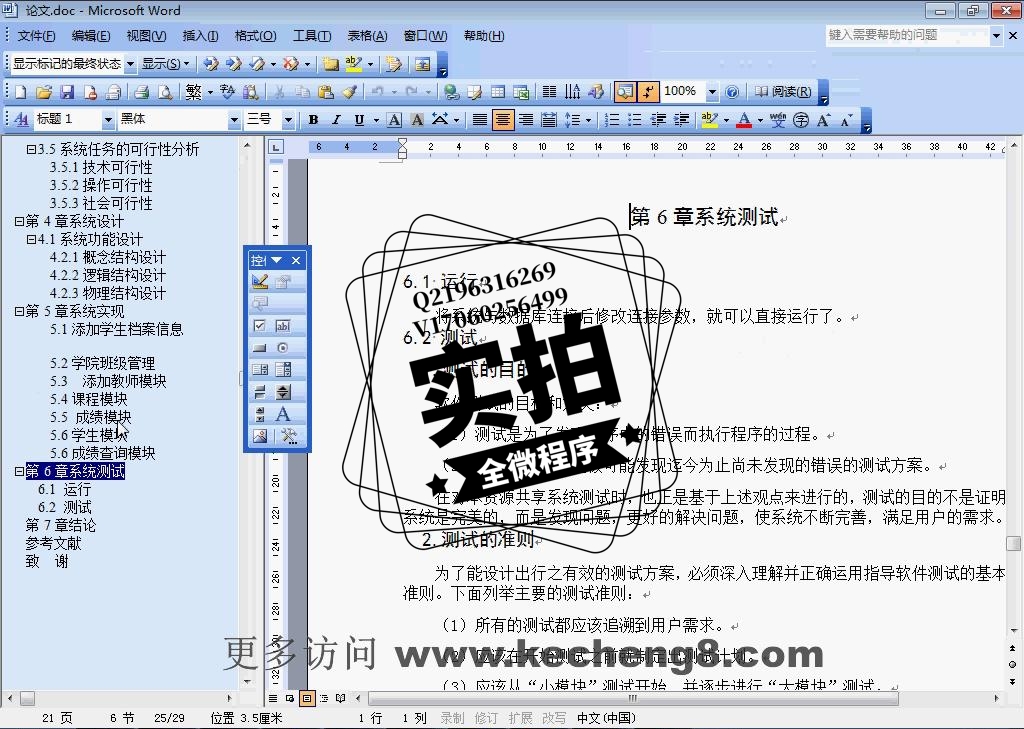Toggle right alignment button
The height and width of the screenshot is (729, 1024).
coord(526,120)
